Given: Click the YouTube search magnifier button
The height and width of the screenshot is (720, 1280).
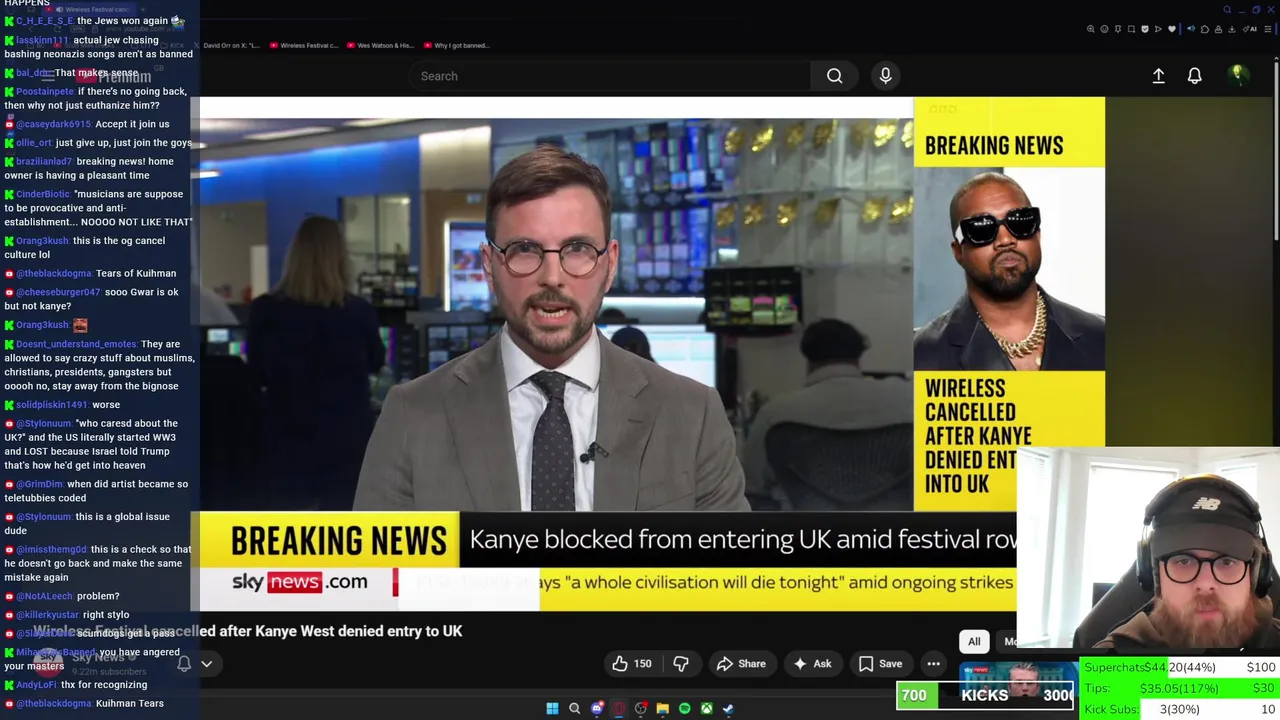Looking at the screenshot, I should pos(834,76).
